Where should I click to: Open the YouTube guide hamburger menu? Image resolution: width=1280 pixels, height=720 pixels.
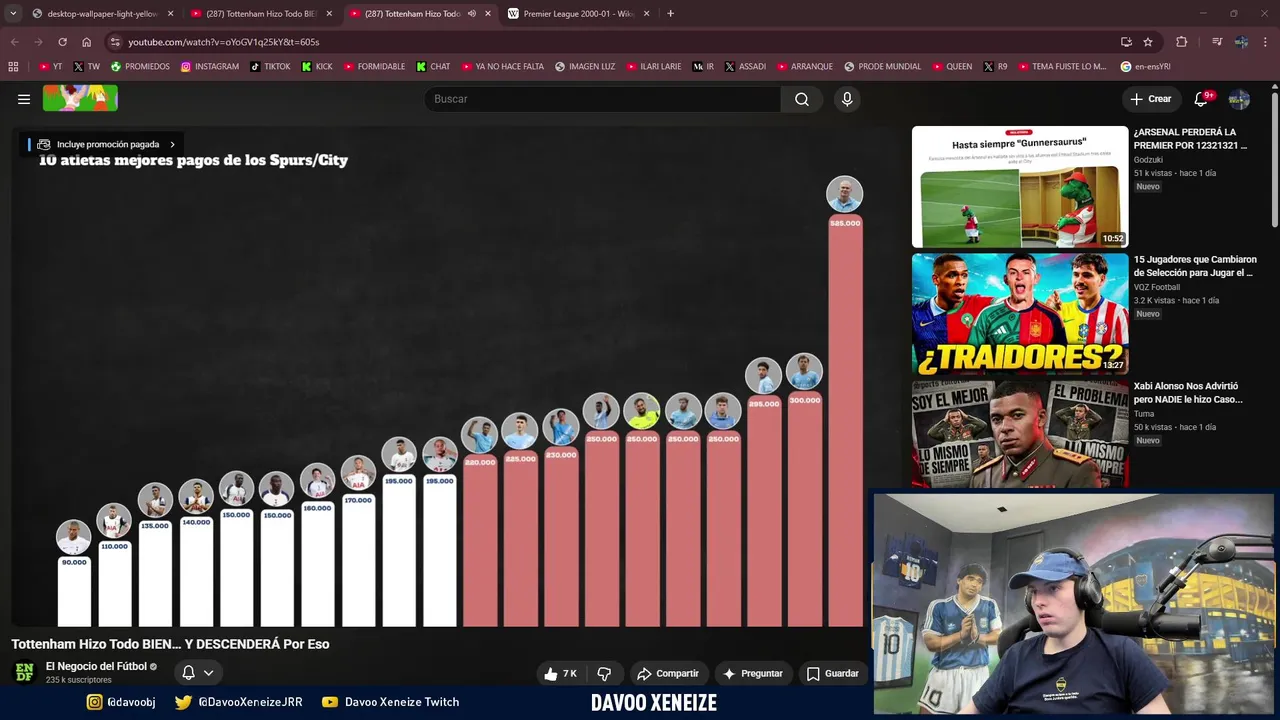coord(24,99)
